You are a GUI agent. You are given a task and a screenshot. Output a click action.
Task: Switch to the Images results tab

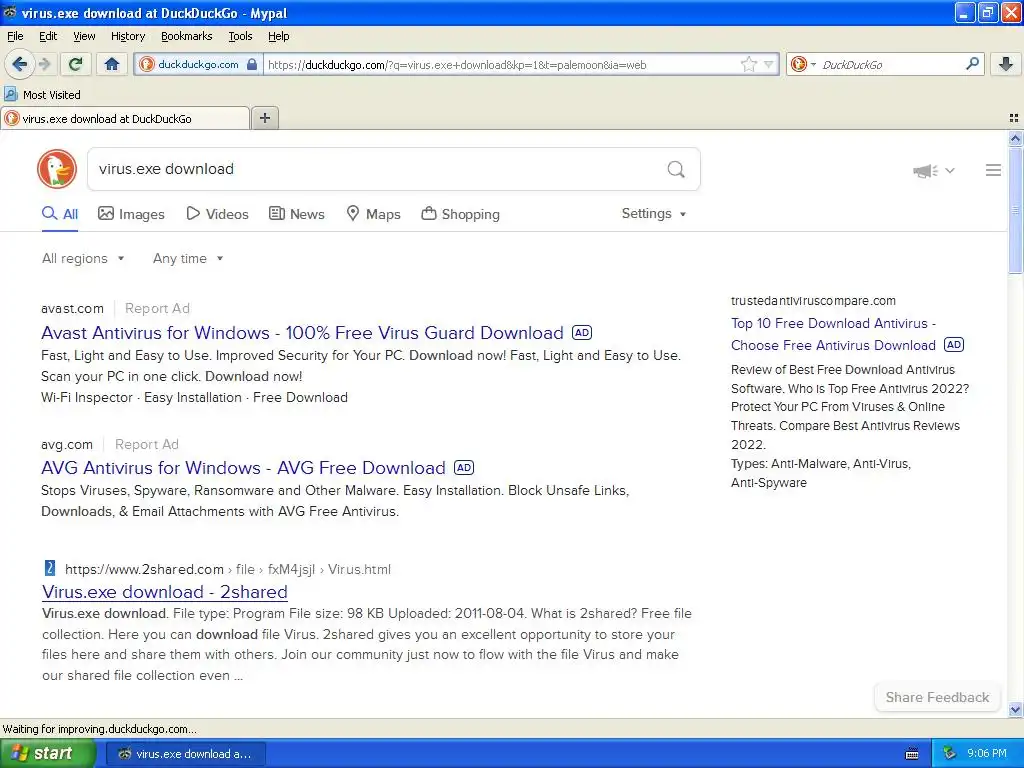(x=131, y=214)
